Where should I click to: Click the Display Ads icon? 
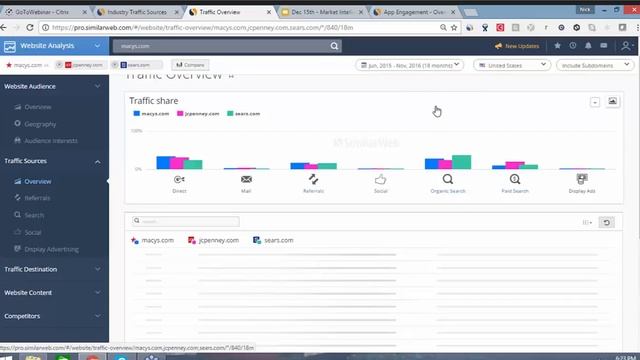582,179
